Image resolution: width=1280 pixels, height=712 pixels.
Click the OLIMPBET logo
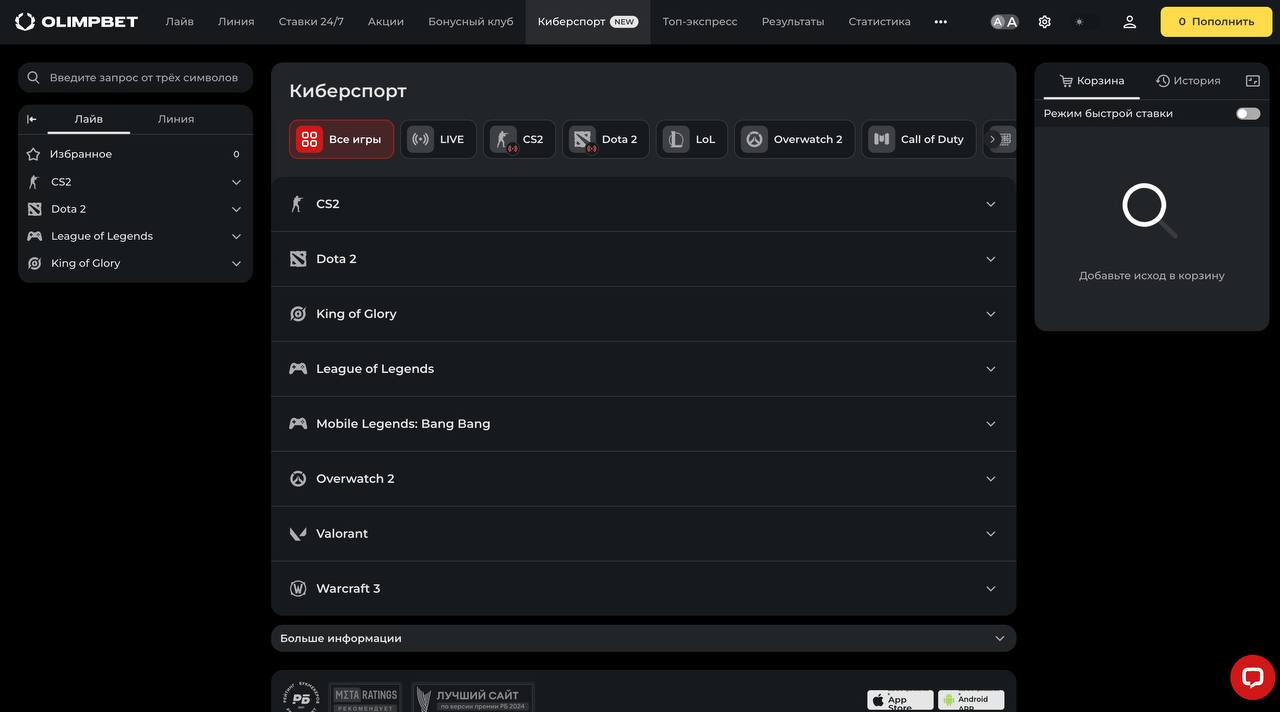point(76,21)
